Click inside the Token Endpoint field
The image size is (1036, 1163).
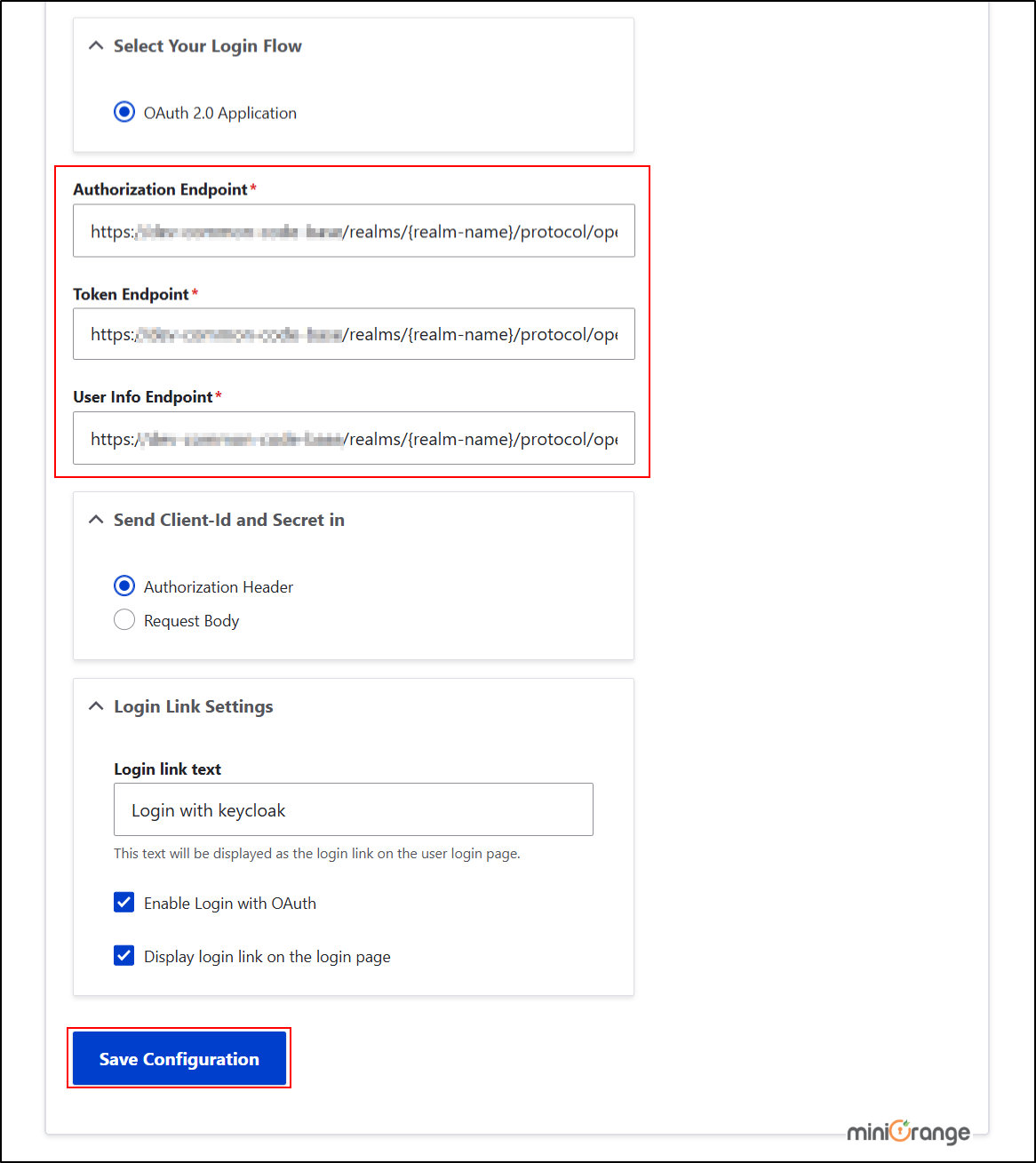[x=354, y=334]
